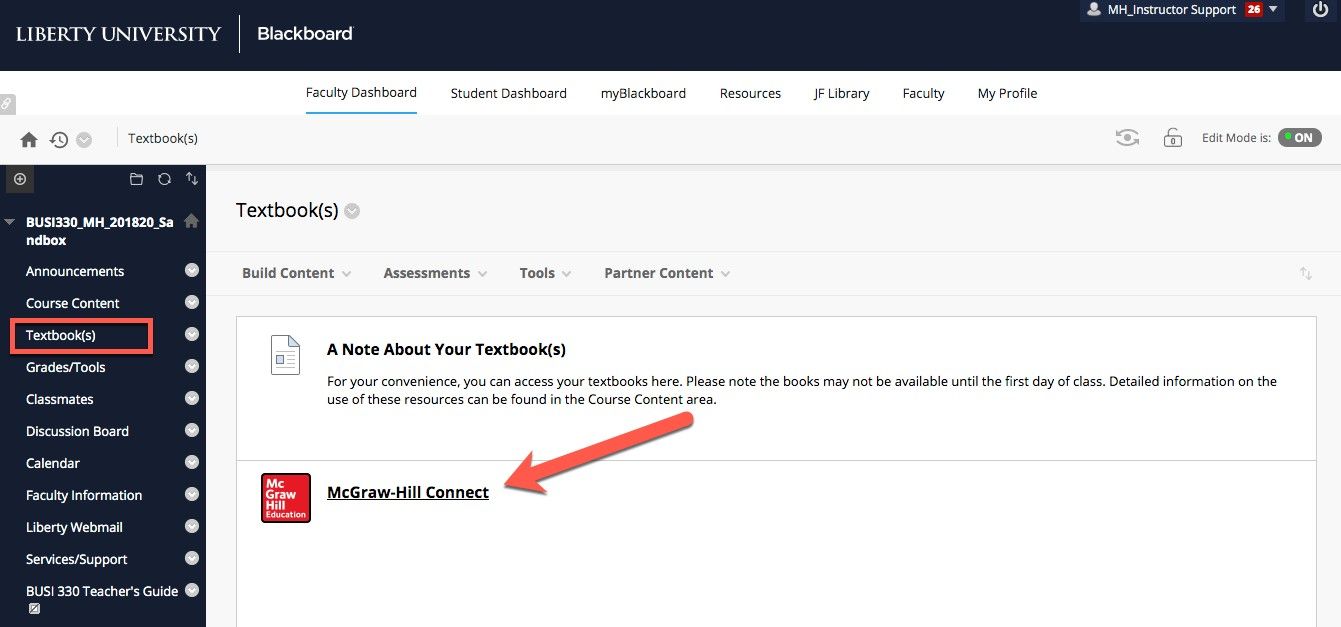Expand the breadcrumb history dropdown arrow
Image resolution: width=1341 pixels, height=627 pixels.
pos(84,140)
